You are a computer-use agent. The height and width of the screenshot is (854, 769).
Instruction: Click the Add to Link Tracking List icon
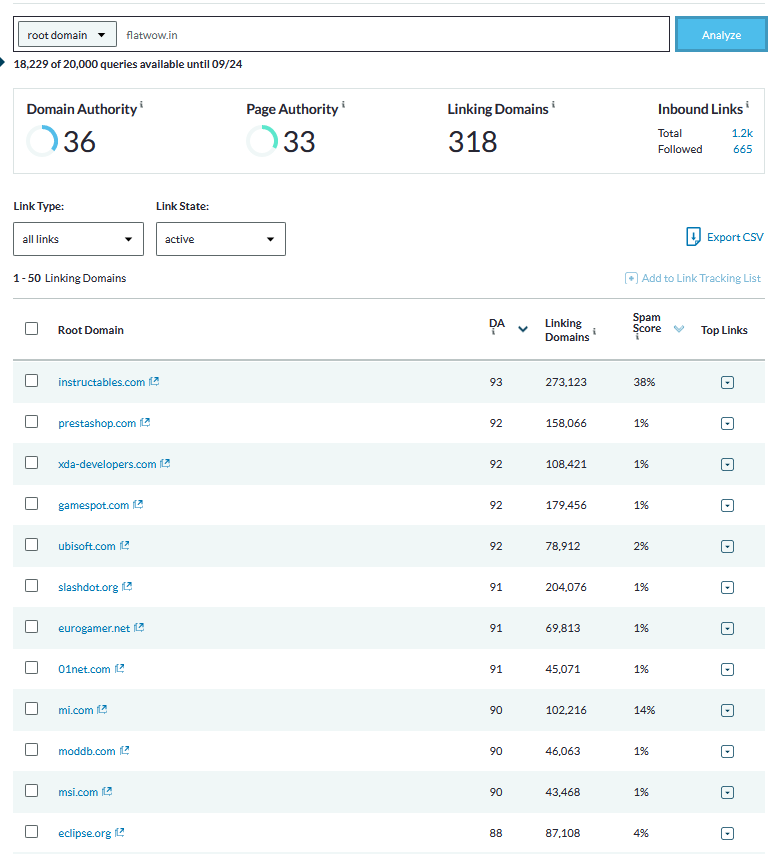tap(631, 278)
